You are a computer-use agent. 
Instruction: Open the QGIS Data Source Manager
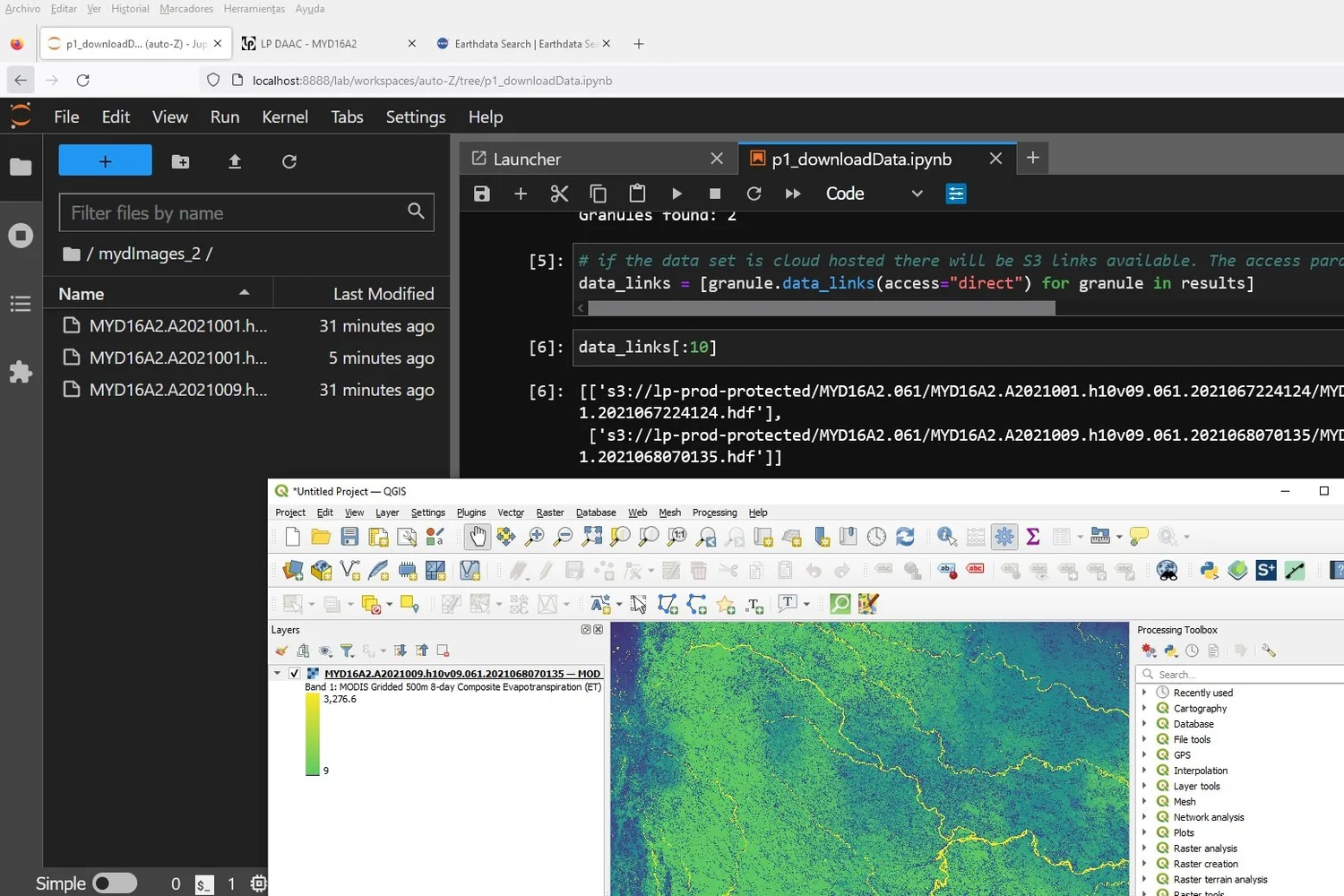(292, 569)
